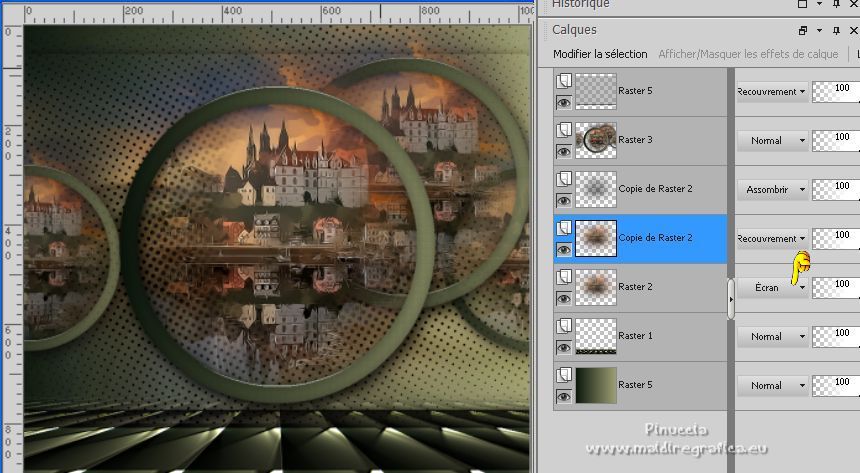This screenshot has height=473, width=860.
Task: Hide the Raster 1 layer
Action: click(564, 347)
